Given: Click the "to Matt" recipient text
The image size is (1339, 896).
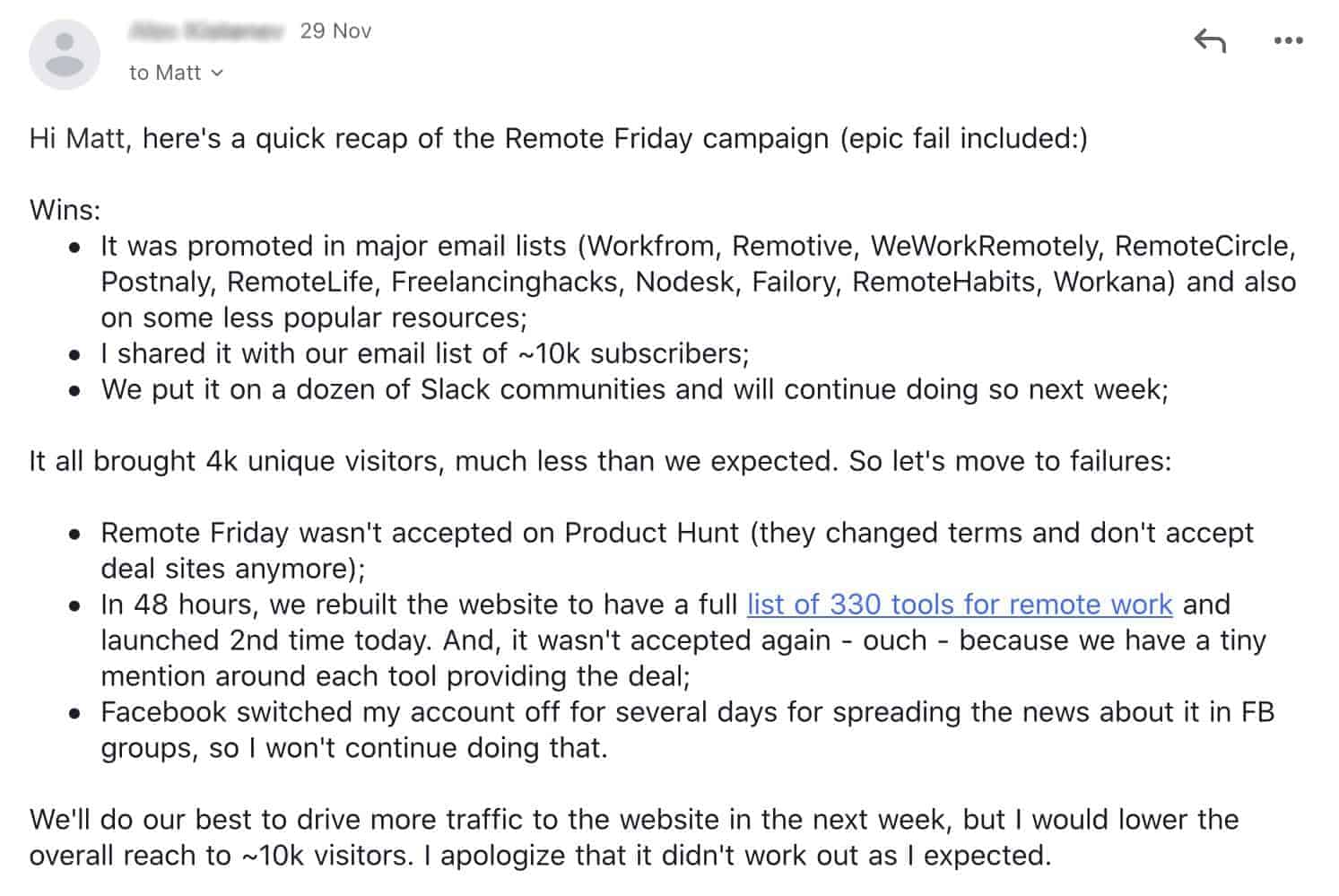Looking at the screenshot, I should [165, 74].
